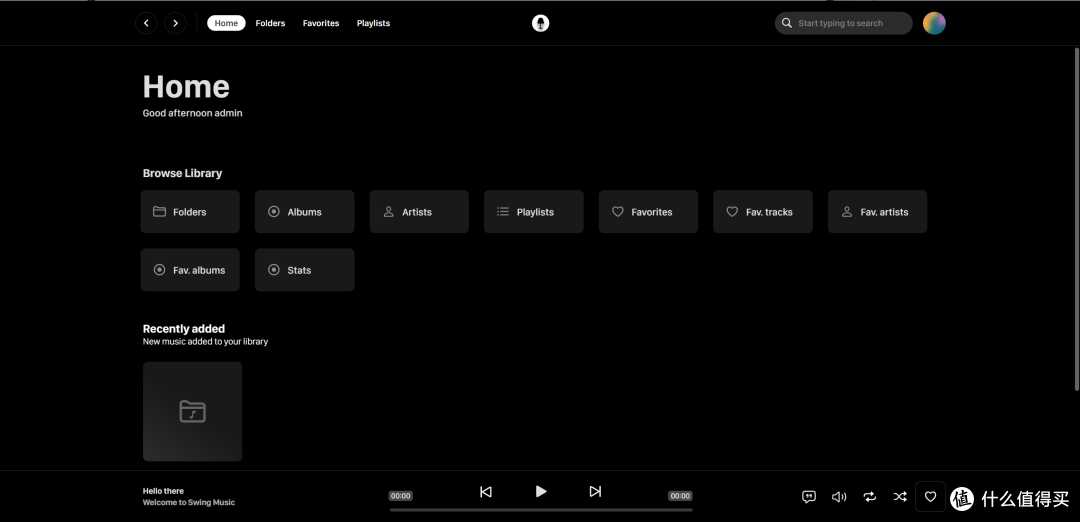Open the Fav. albums card
1080x522 pixels.
190,270
